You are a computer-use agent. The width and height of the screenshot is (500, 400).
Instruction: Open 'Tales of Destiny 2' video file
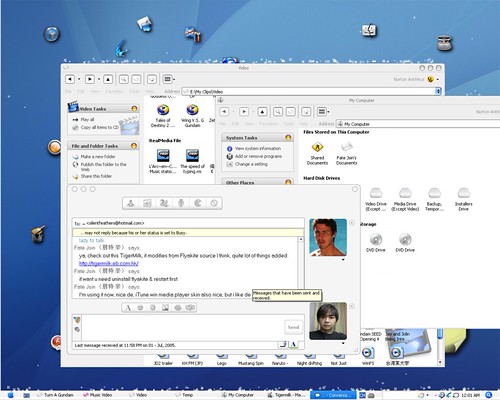[163, 115]
